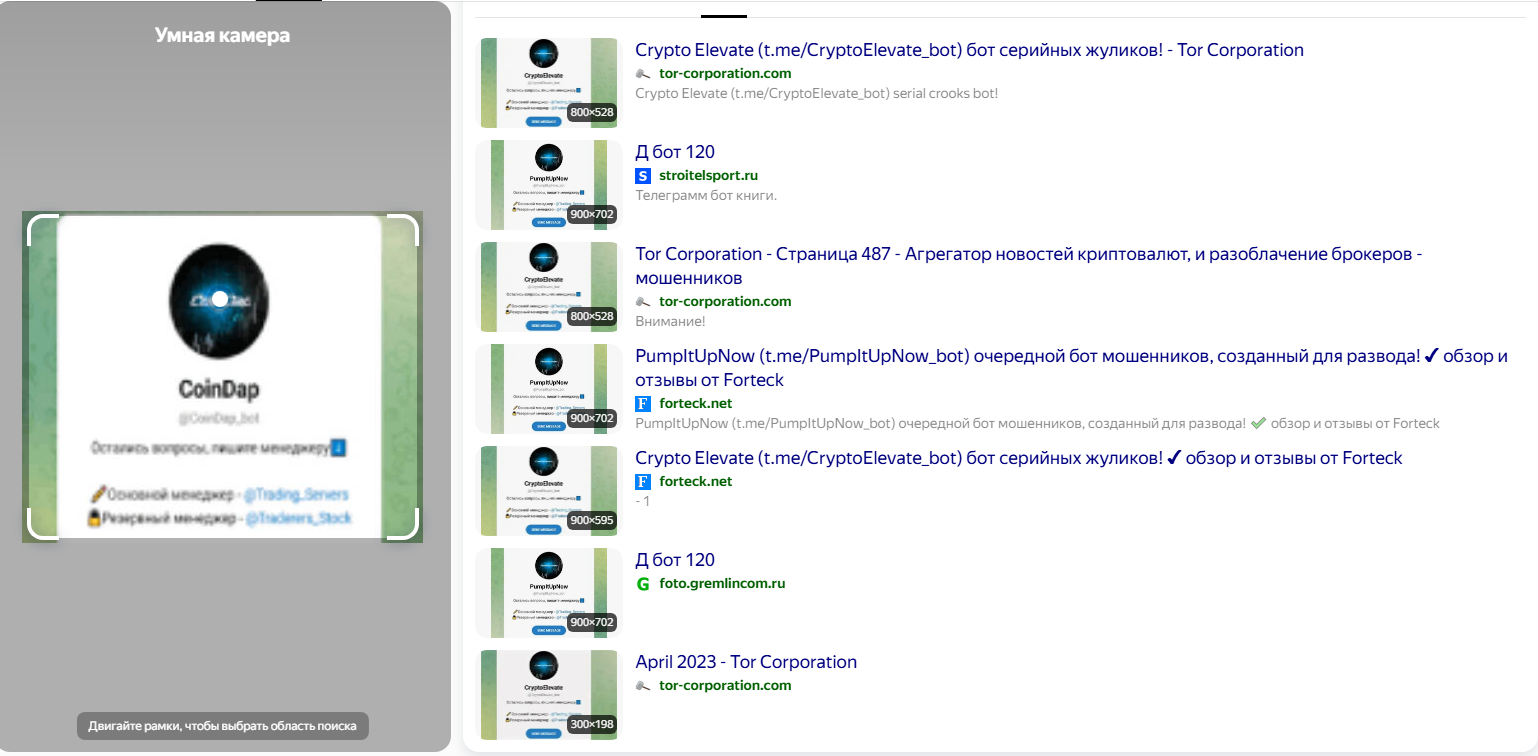Visit the foto.gremlincom.ru domain link
This screenshot has width=1538, height=756.
(723, 584)
